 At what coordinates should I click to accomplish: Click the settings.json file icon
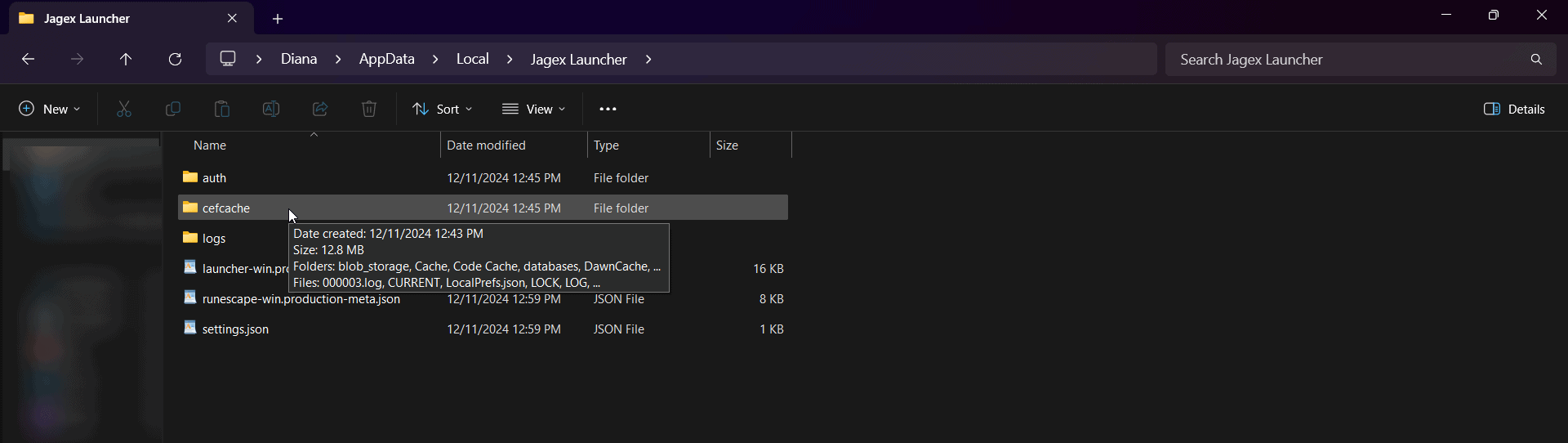pos(190,328)
